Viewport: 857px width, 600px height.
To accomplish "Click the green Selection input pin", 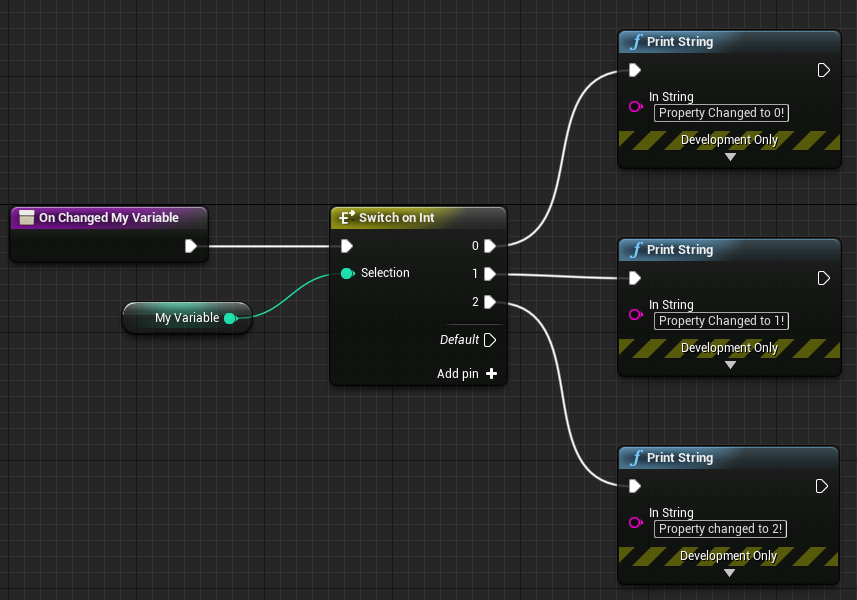I will pos(346,273).
